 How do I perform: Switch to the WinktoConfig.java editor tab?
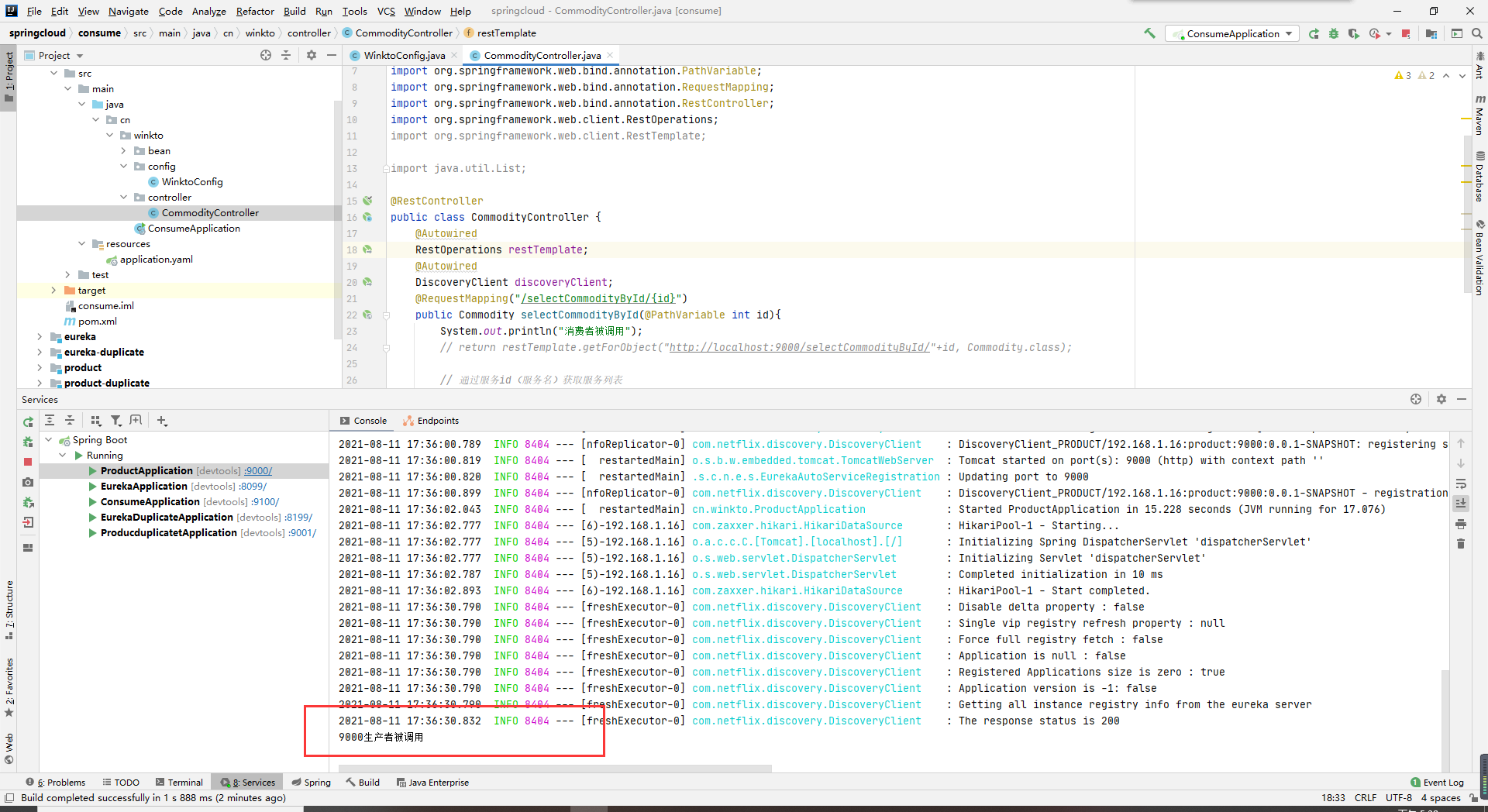coord(404,55)
